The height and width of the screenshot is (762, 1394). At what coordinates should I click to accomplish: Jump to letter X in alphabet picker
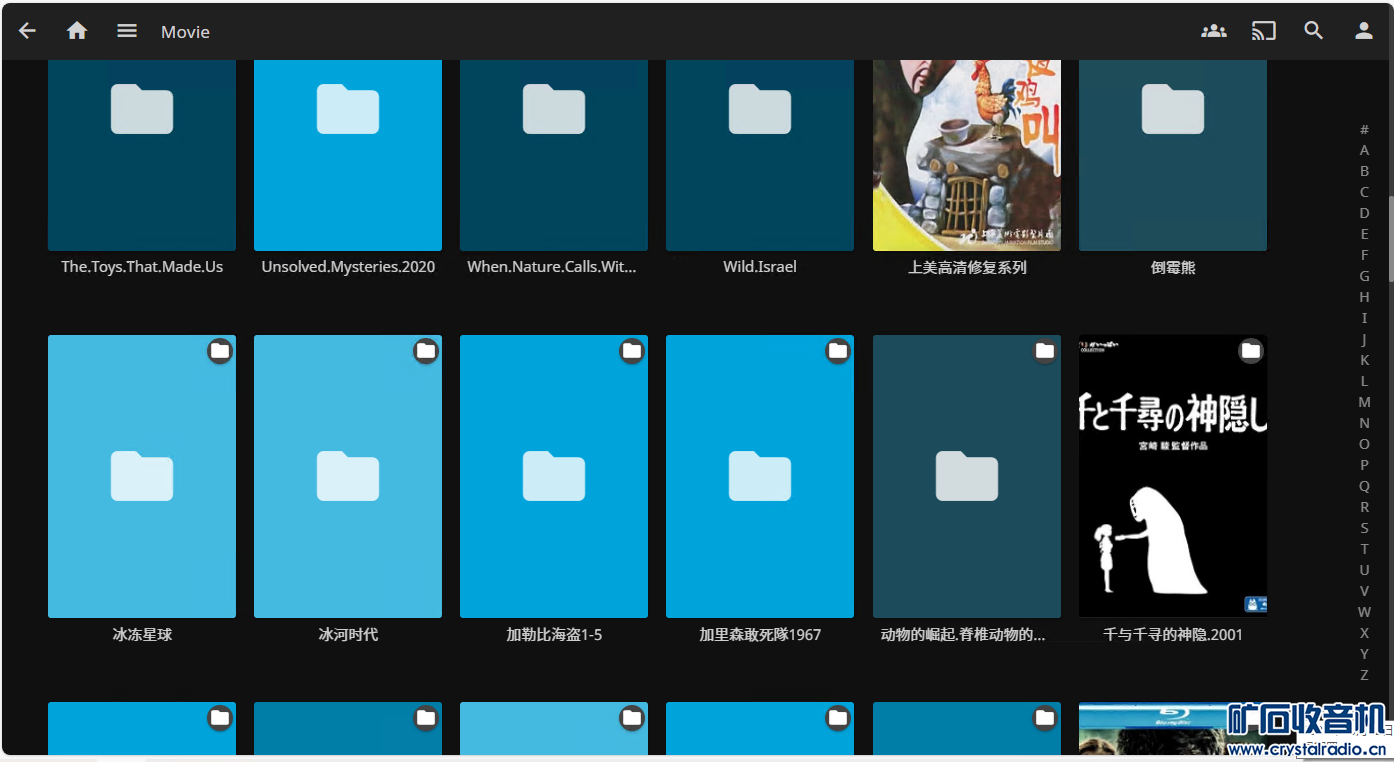tap(1364, 633)
